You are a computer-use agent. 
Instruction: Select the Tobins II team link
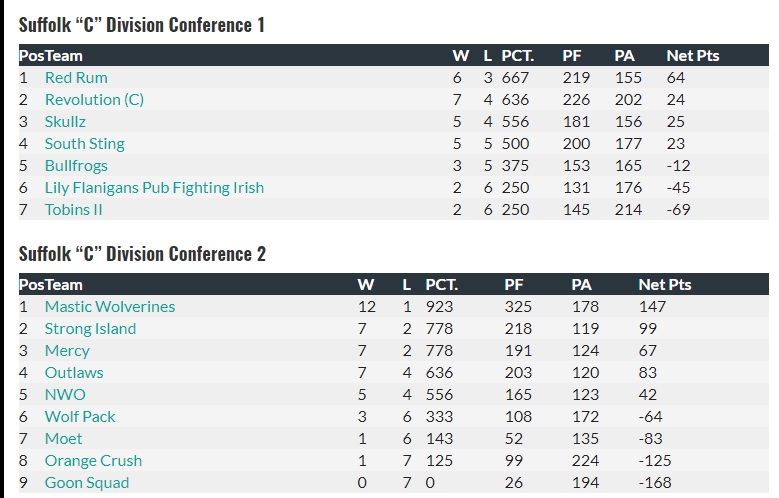pyautogui.click(x=74, y=210)
